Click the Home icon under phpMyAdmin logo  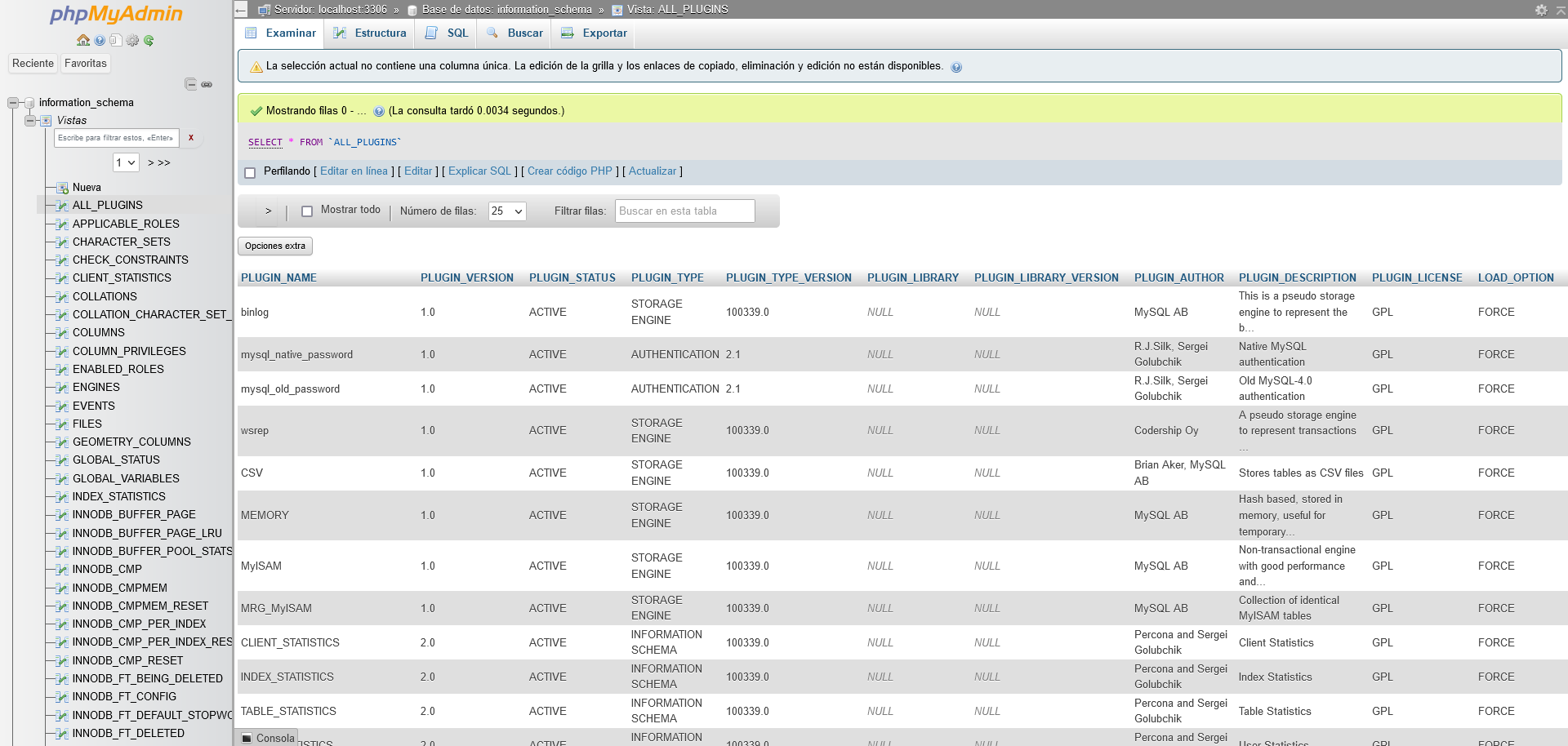click(82, 40)
